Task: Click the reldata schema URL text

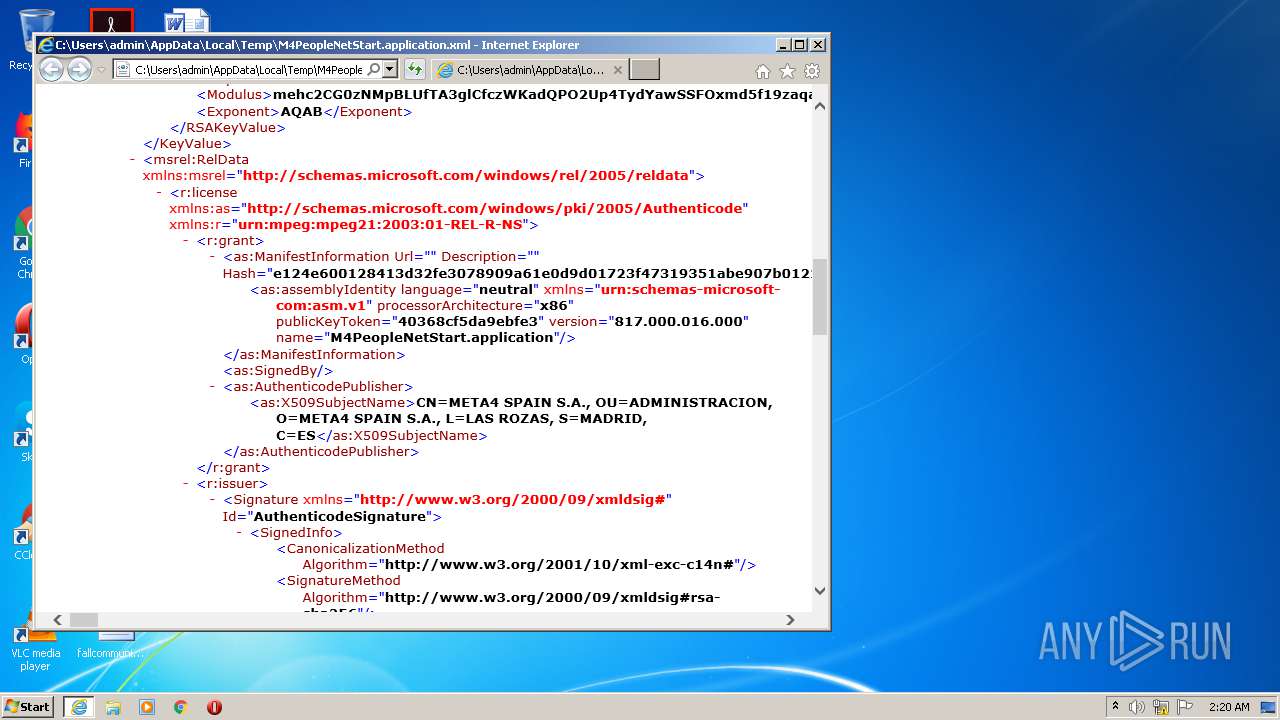Action: (x=466, y=175)
